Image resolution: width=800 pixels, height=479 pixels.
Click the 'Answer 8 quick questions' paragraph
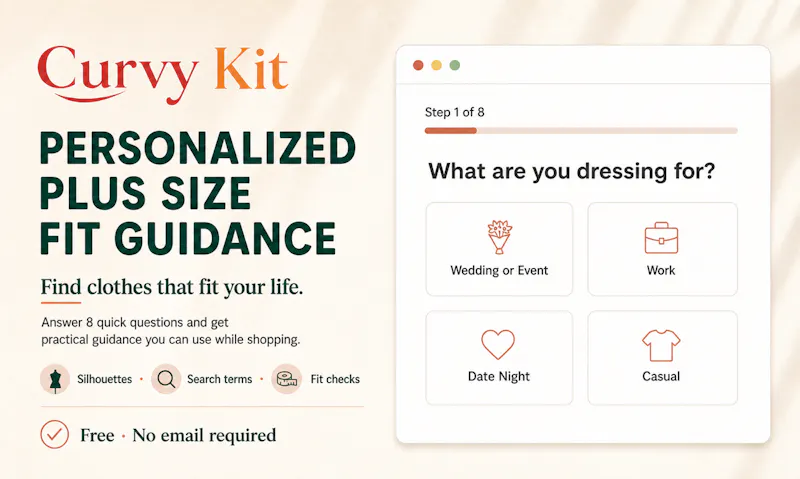tap(171, 331)
